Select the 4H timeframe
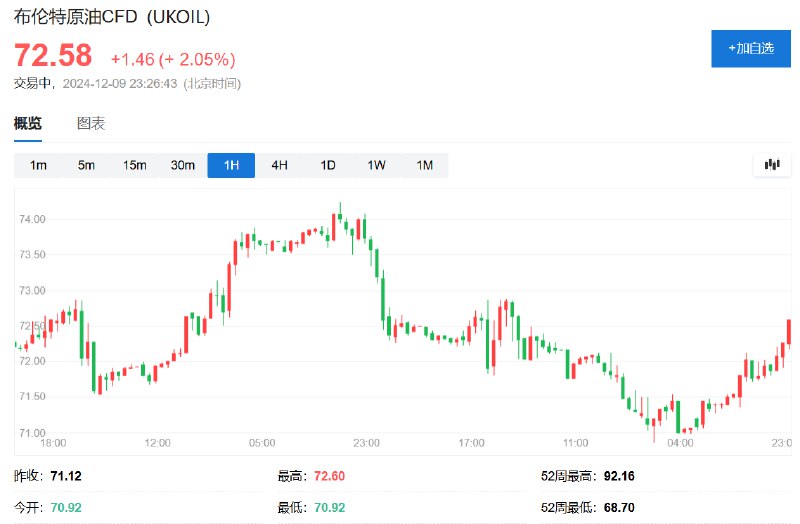 (x=279, y=165)
